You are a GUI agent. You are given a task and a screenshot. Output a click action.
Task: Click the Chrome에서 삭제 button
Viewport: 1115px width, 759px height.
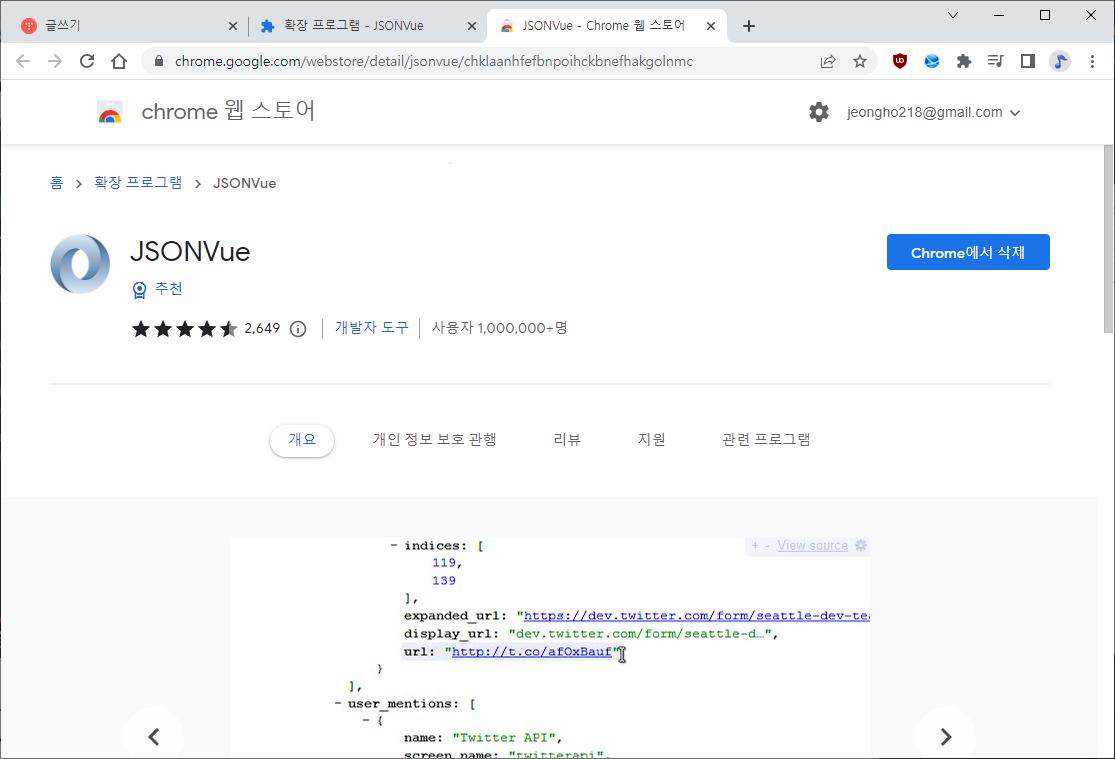pyautogui.click(x=968, y=253)
